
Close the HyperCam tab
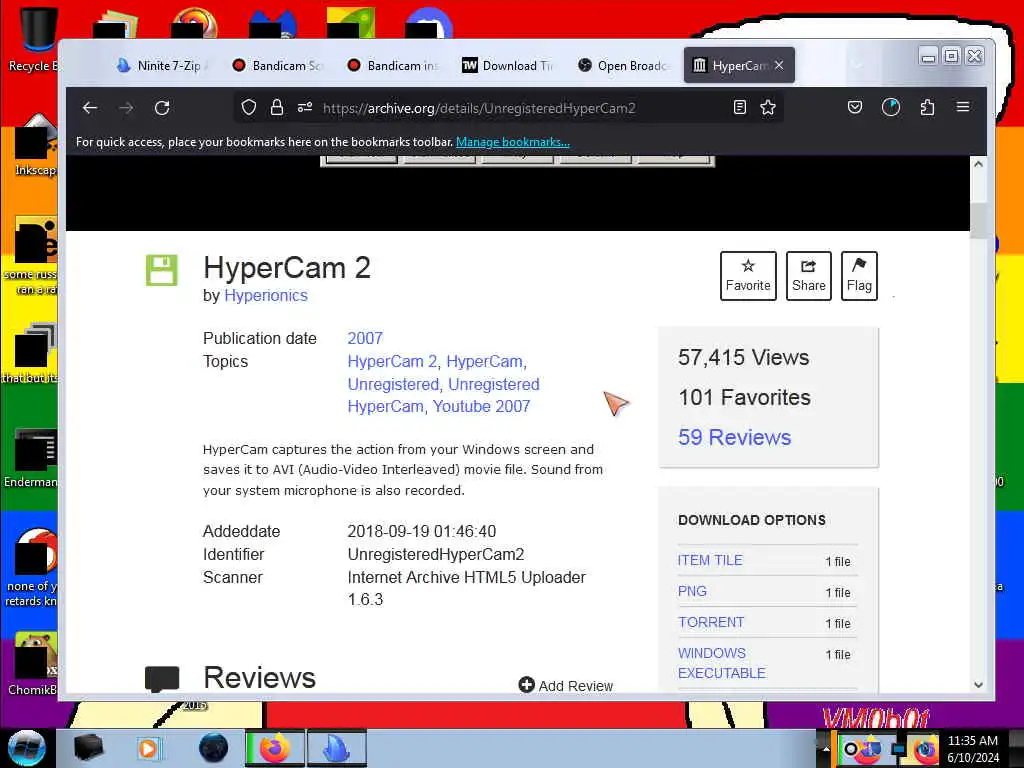point(779,65)
